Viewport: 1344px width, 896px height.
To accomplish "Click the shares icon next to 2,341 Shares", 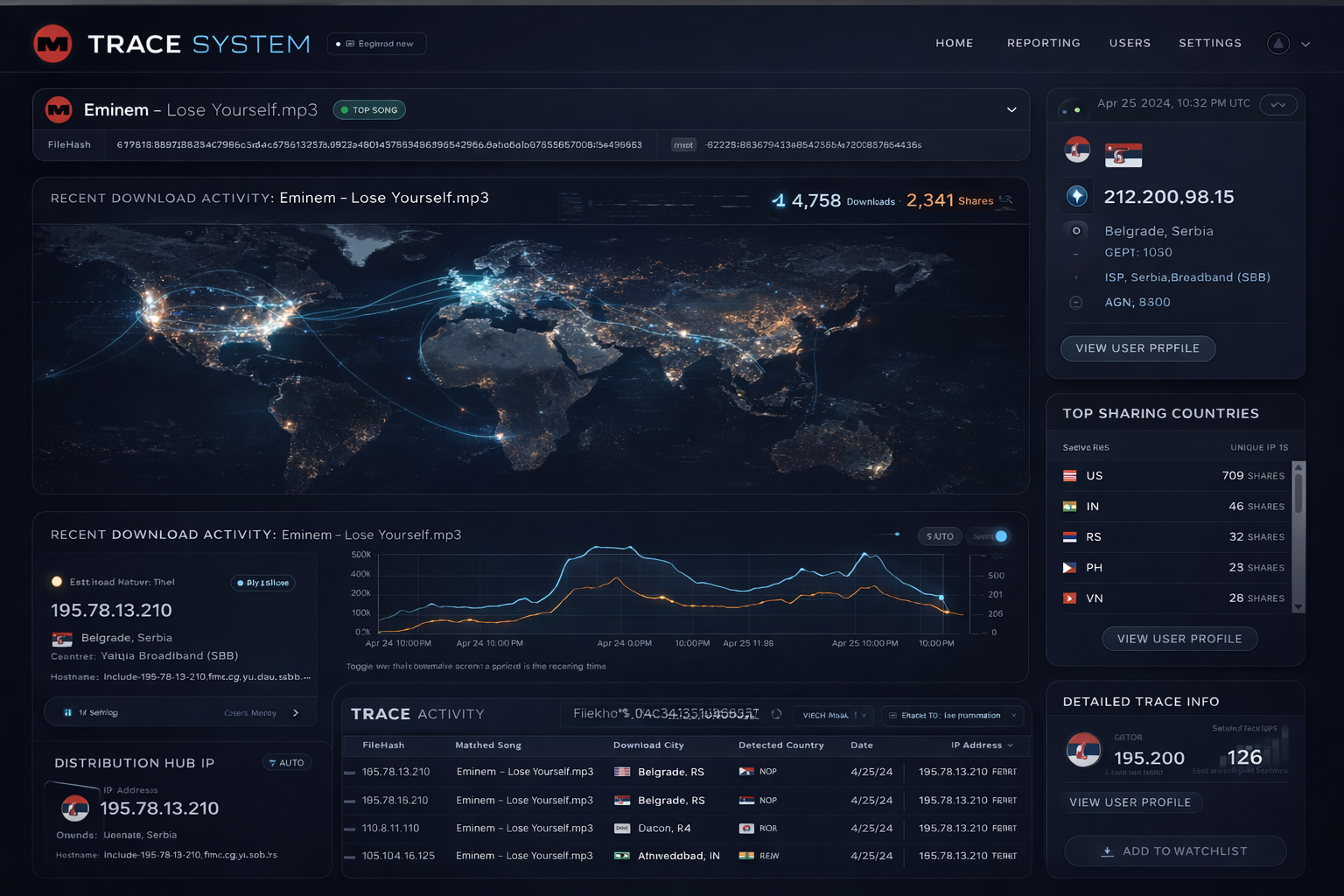I will [x=1006, y=200].
